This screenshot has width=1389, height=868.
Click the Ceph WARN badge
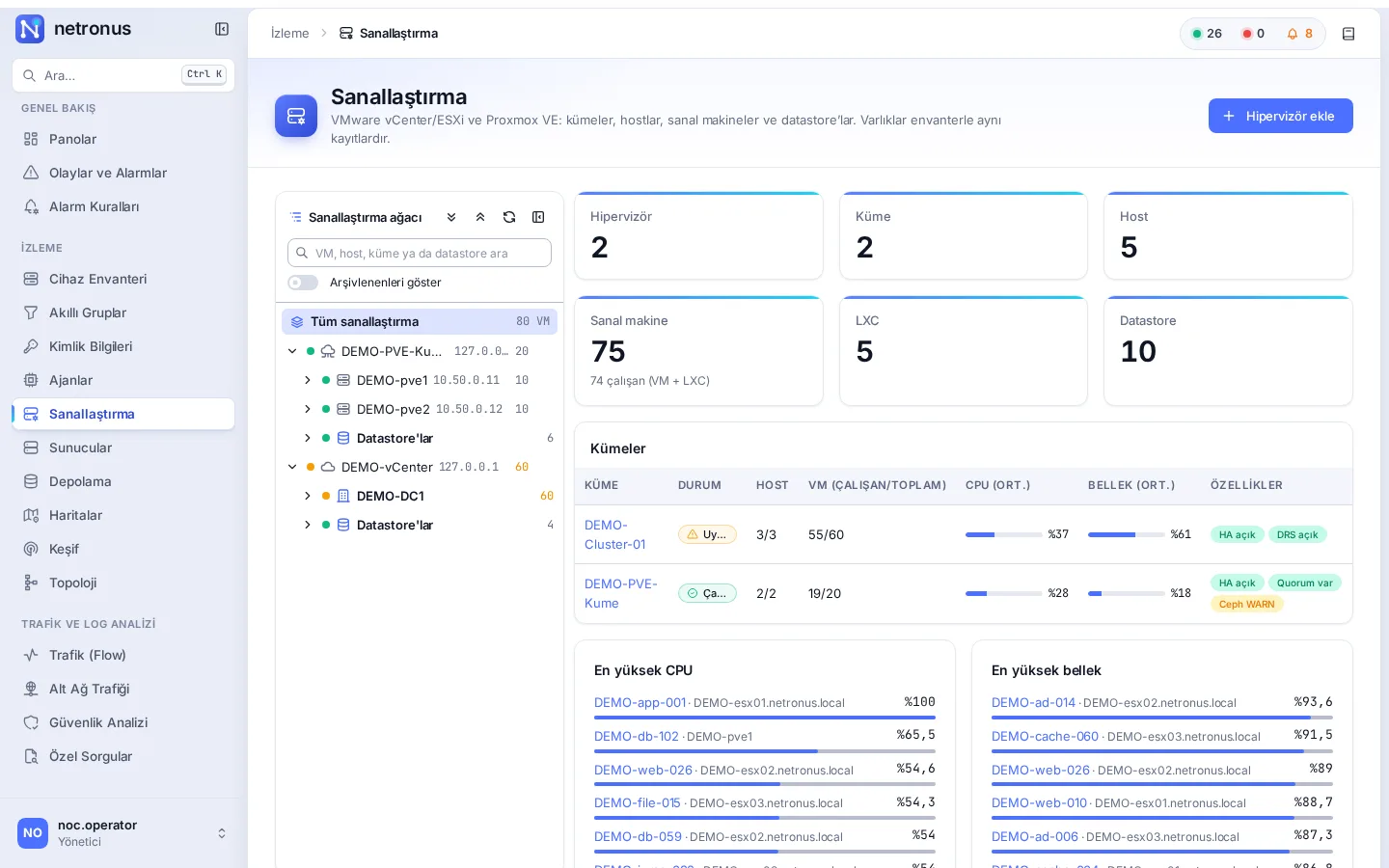(x=1246, y=605)
